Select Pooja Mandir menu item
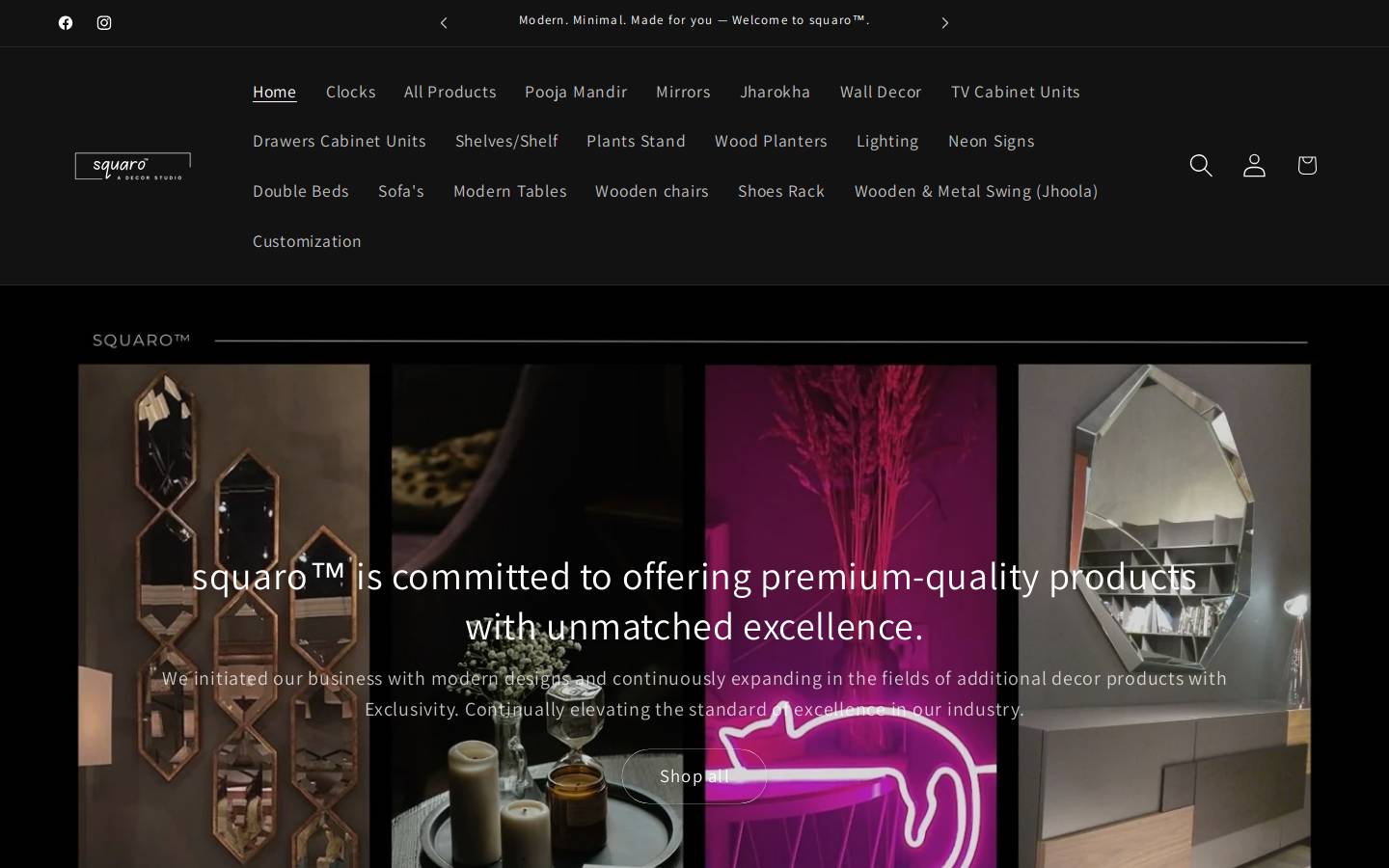Image resolution: width=1389 pixels, height=868 pixels. 576,92
